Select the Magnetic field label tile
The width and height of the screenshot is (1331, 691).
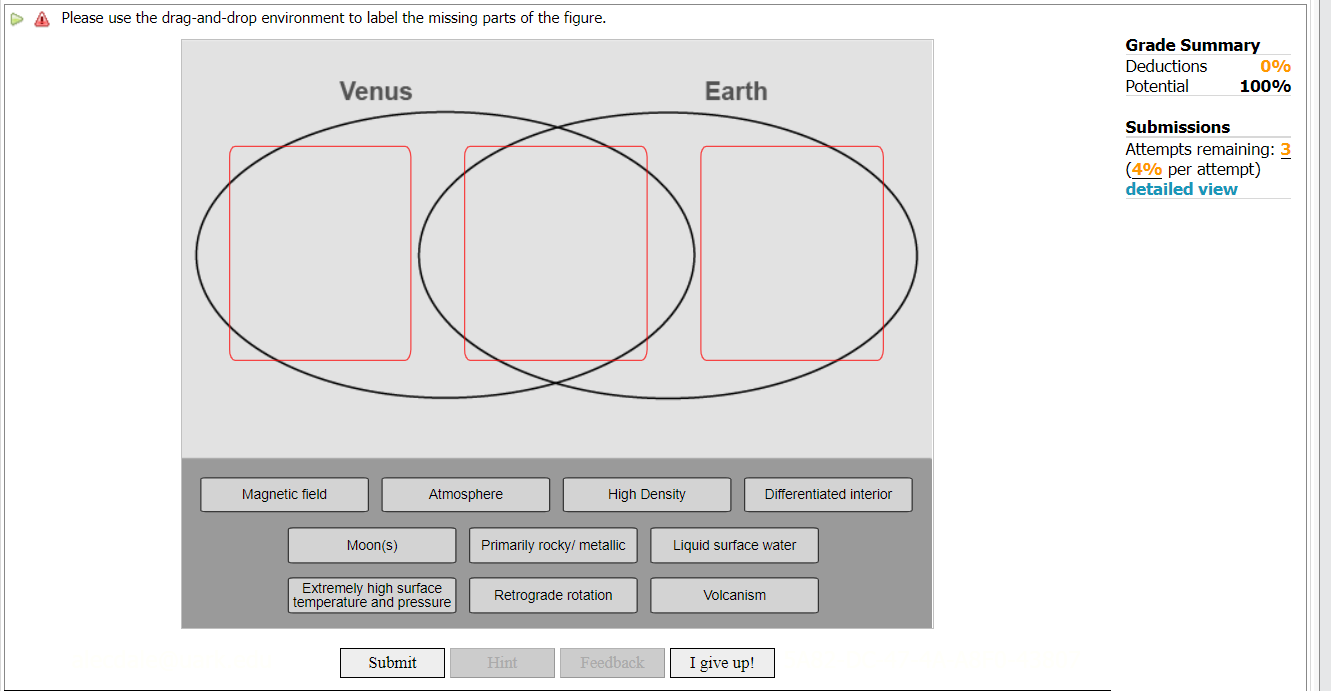coord(284,494)
